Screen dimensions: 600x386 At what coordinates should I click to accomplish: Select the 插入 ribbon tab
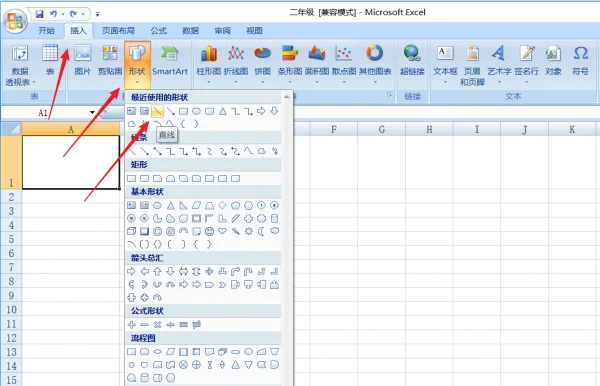tap(78, 31)
